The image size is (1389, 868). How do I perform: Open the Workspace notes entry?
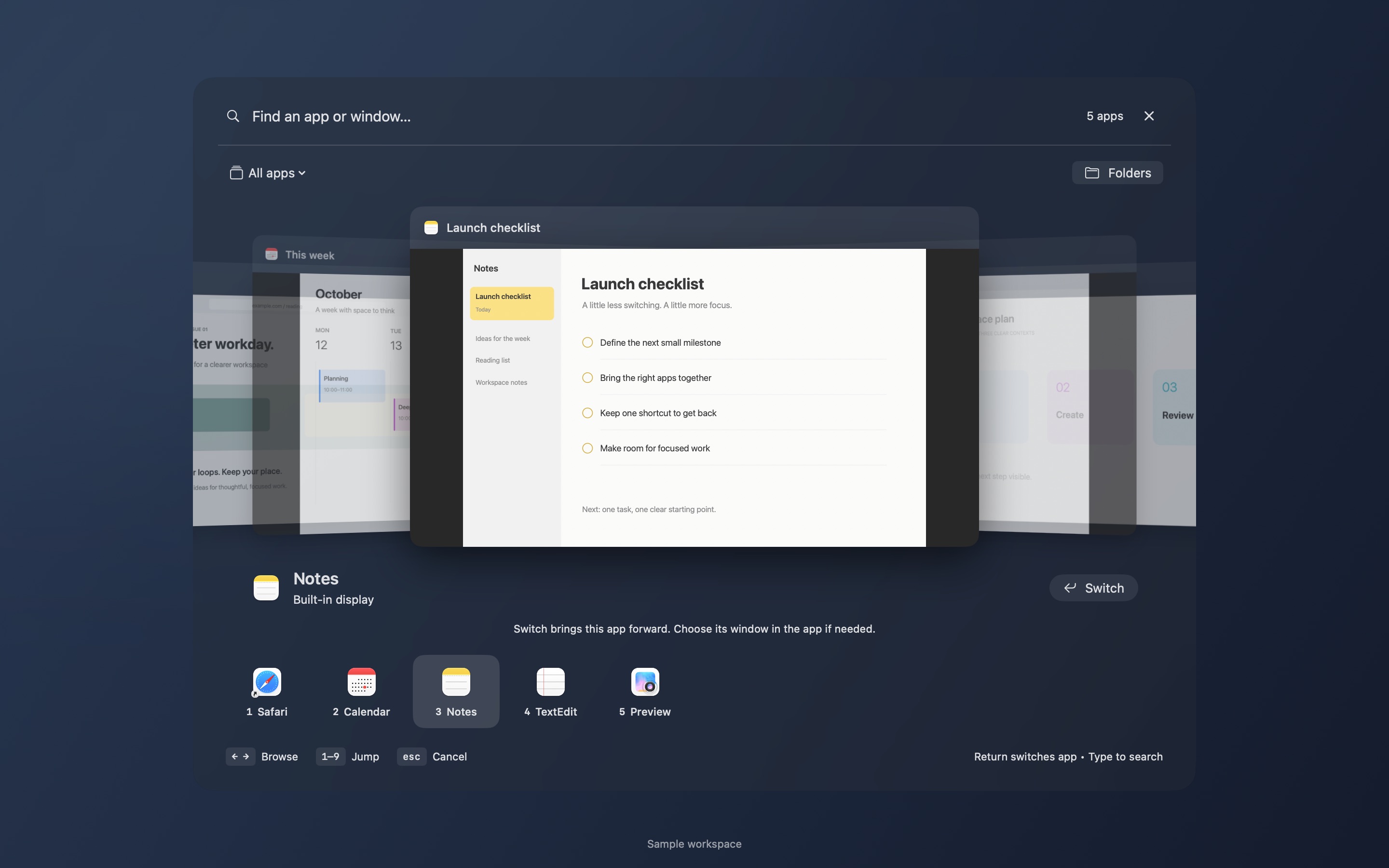point(501,382)
